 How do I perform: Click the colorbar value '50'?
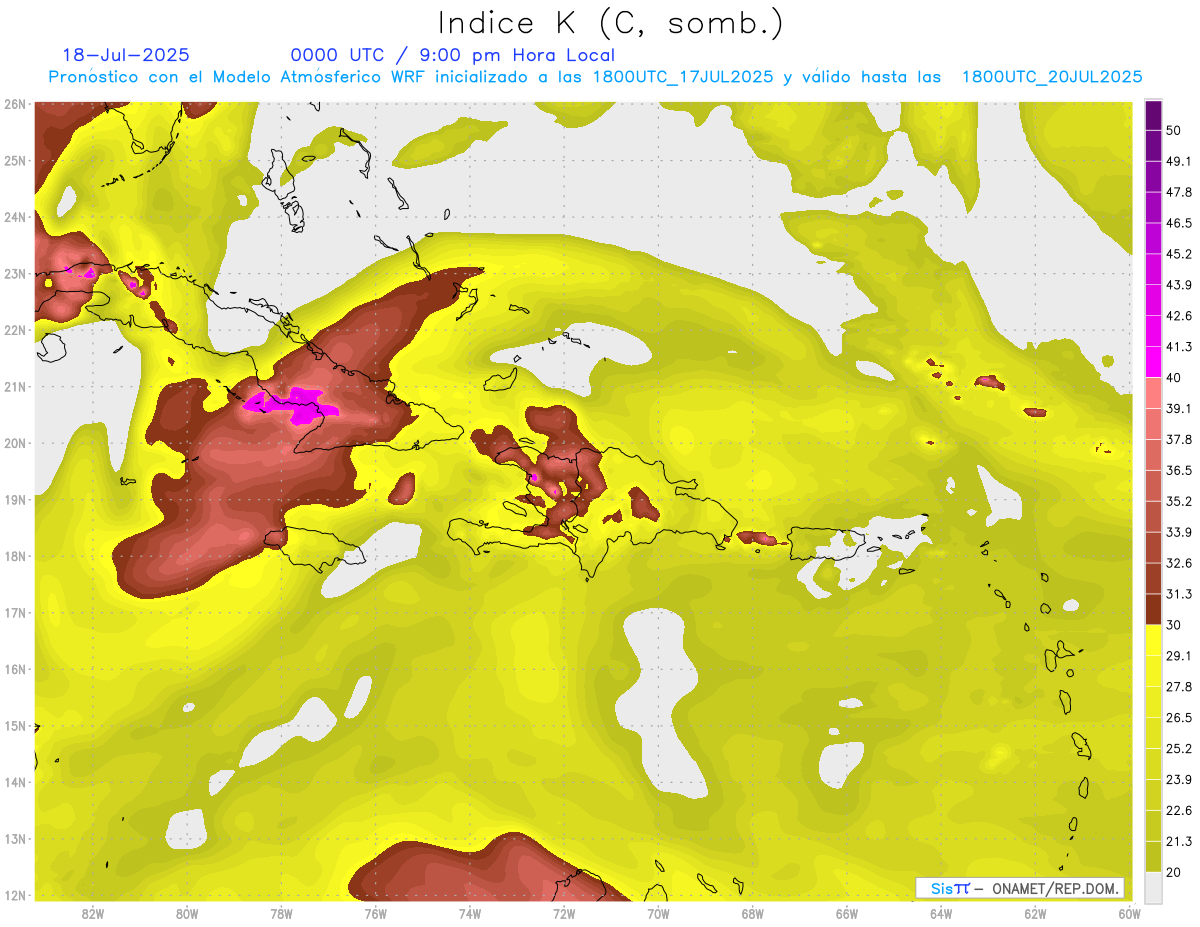click(x=1174, y=130)
